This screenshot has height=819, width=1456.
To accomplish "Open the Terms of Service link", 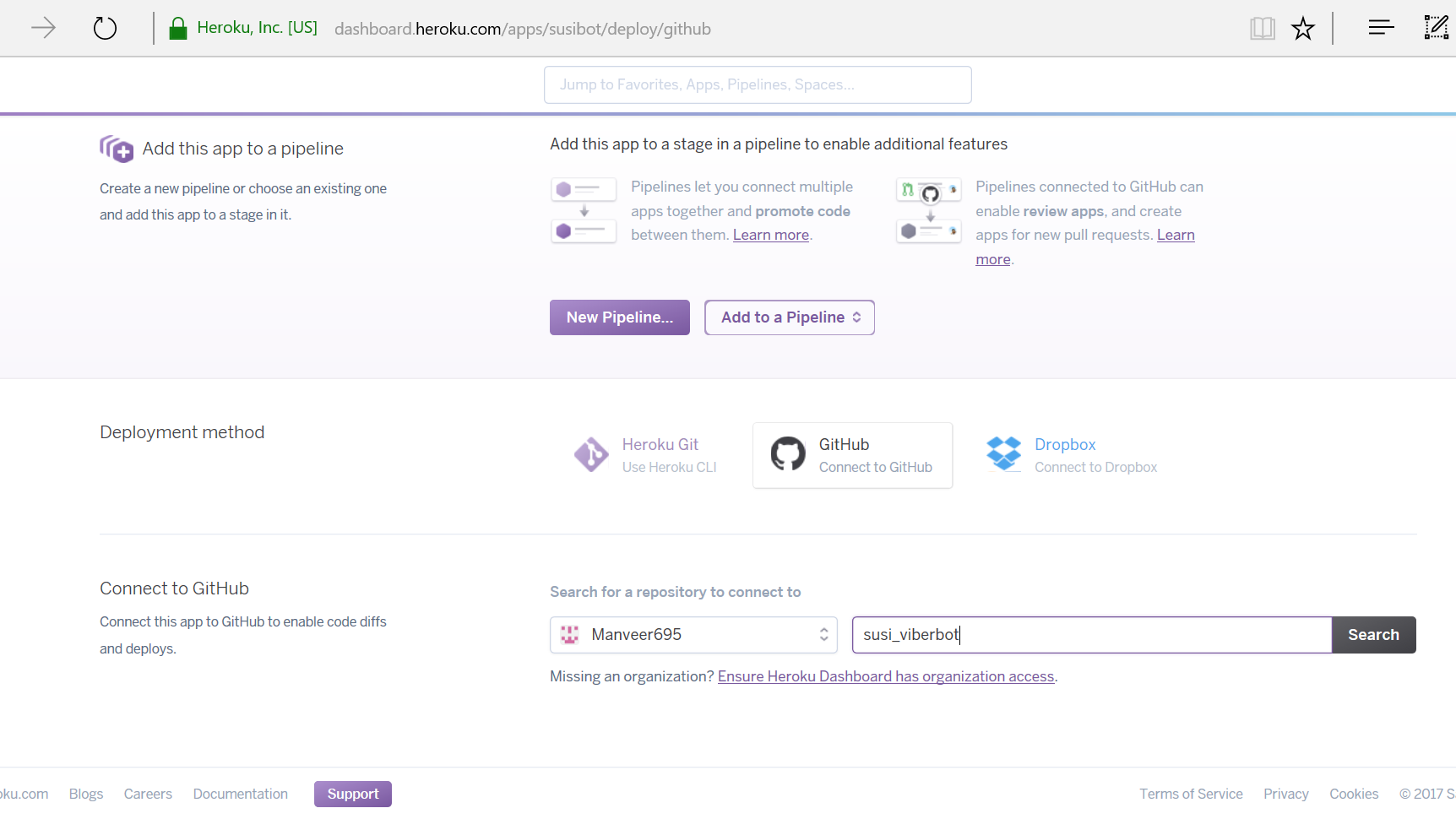I will click(1191, 794).
